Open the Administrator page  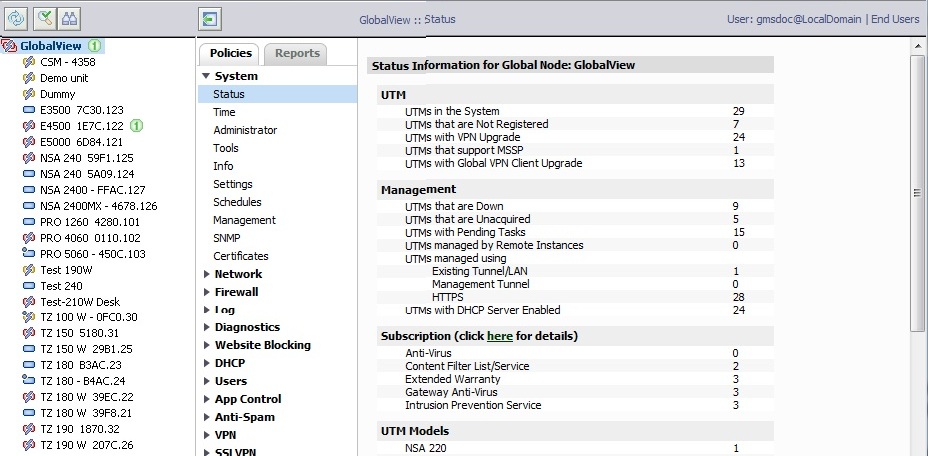(245, 130)
